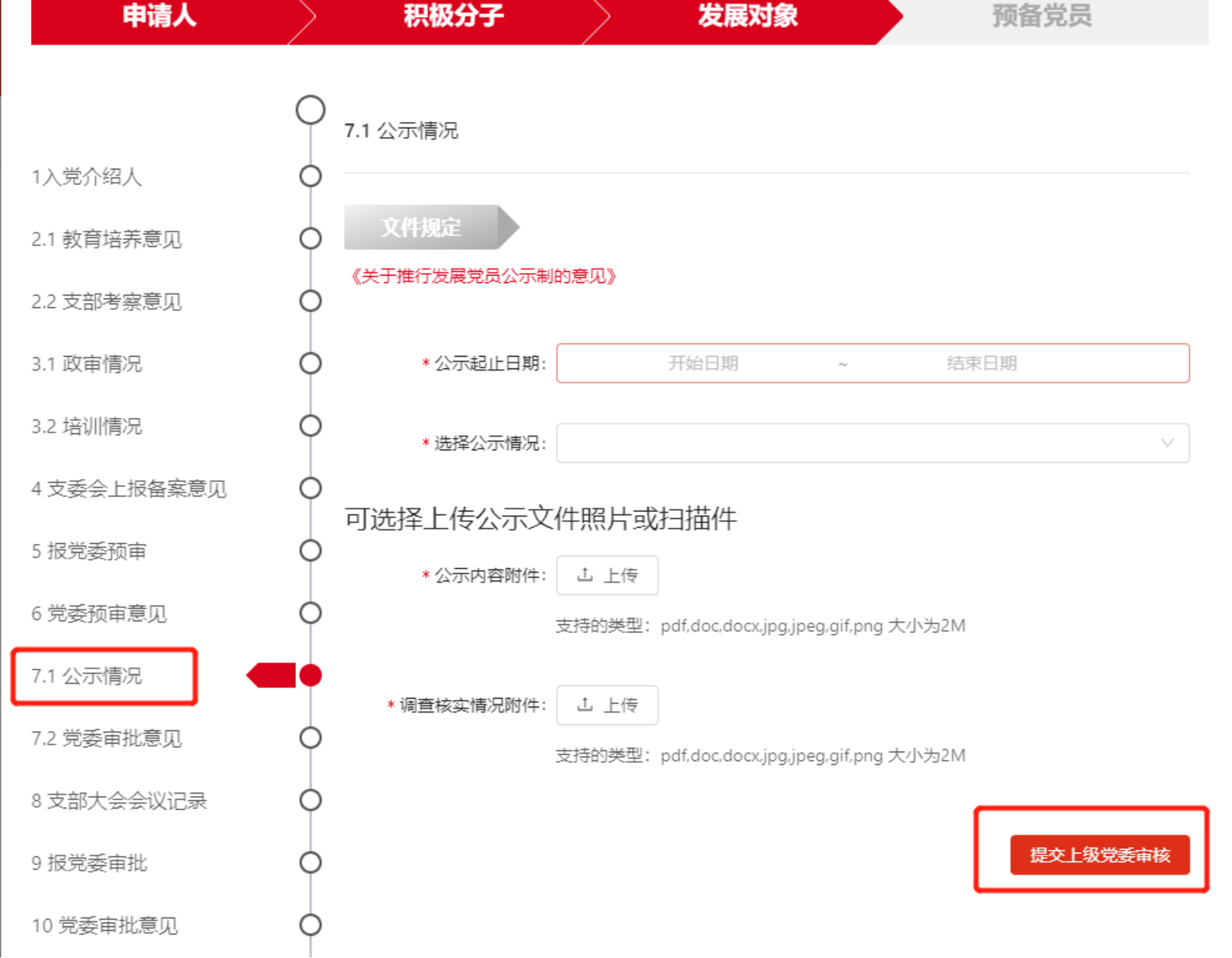Viewport: 1232px width, 958px height.
Task: Click the dropdown chevron for 选择公示情况
Action: [1167, 443]
